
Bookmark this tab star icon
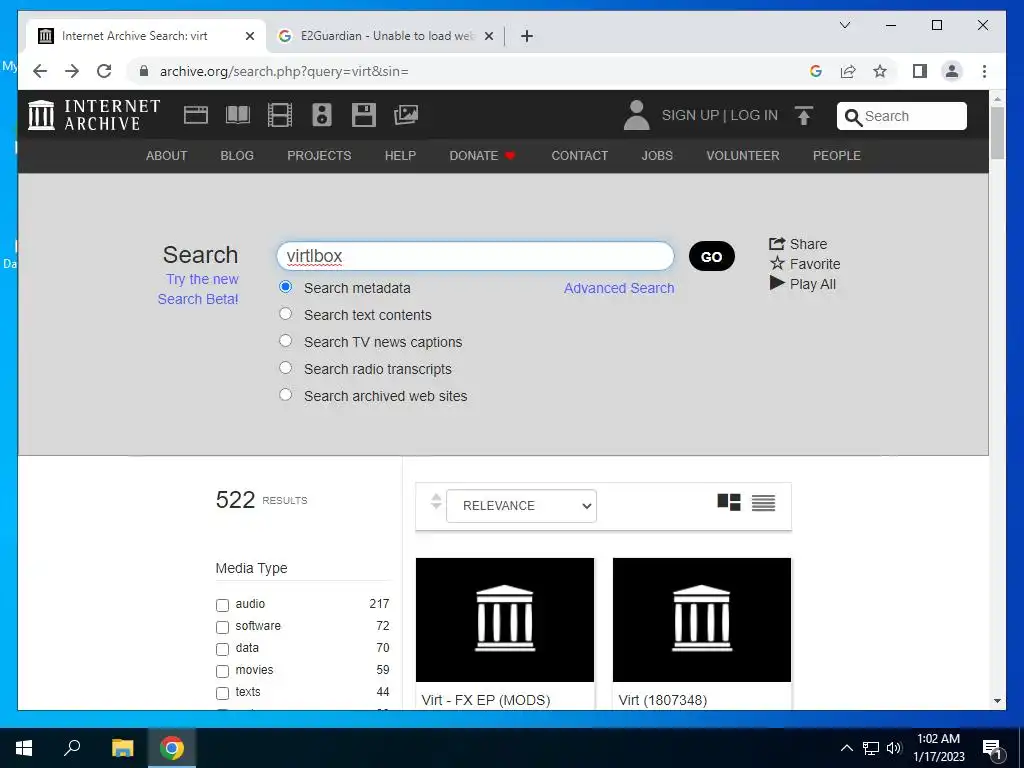click(880, 71)
